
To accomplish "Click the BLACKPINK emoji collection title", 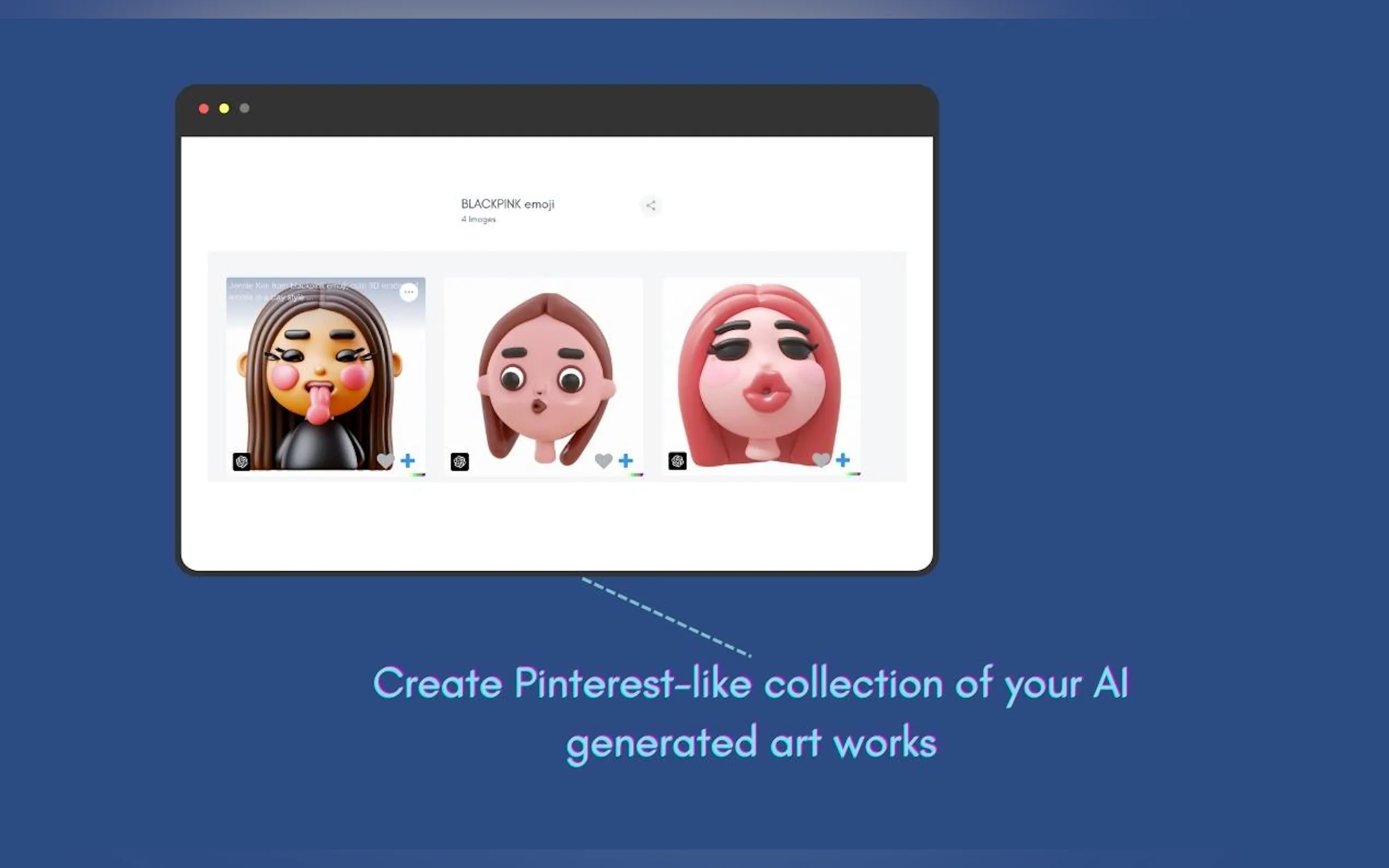I will 507,204.
